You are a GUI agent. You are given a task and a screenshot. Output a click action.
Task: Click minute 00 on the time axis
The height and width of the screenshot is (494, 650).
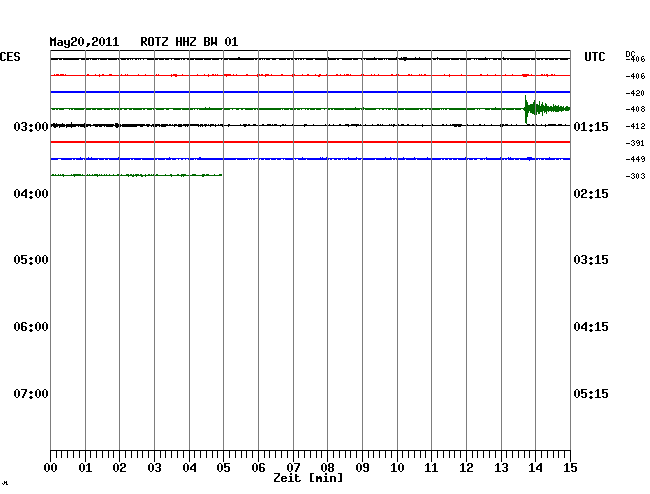click(51, 468)
